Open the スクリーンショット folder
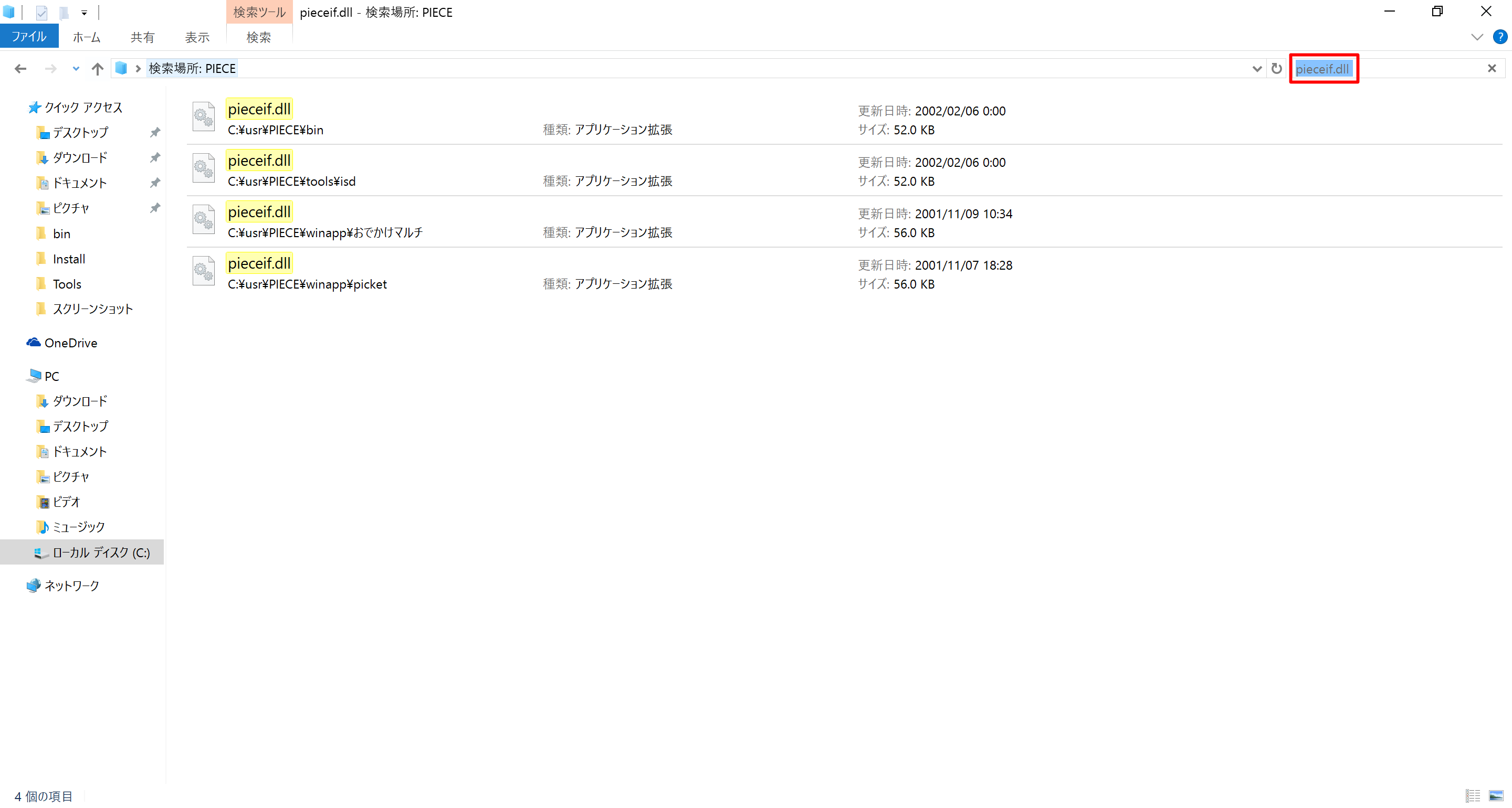Image resolution: width=1512 pixels, height=808 pixels. 93,309
